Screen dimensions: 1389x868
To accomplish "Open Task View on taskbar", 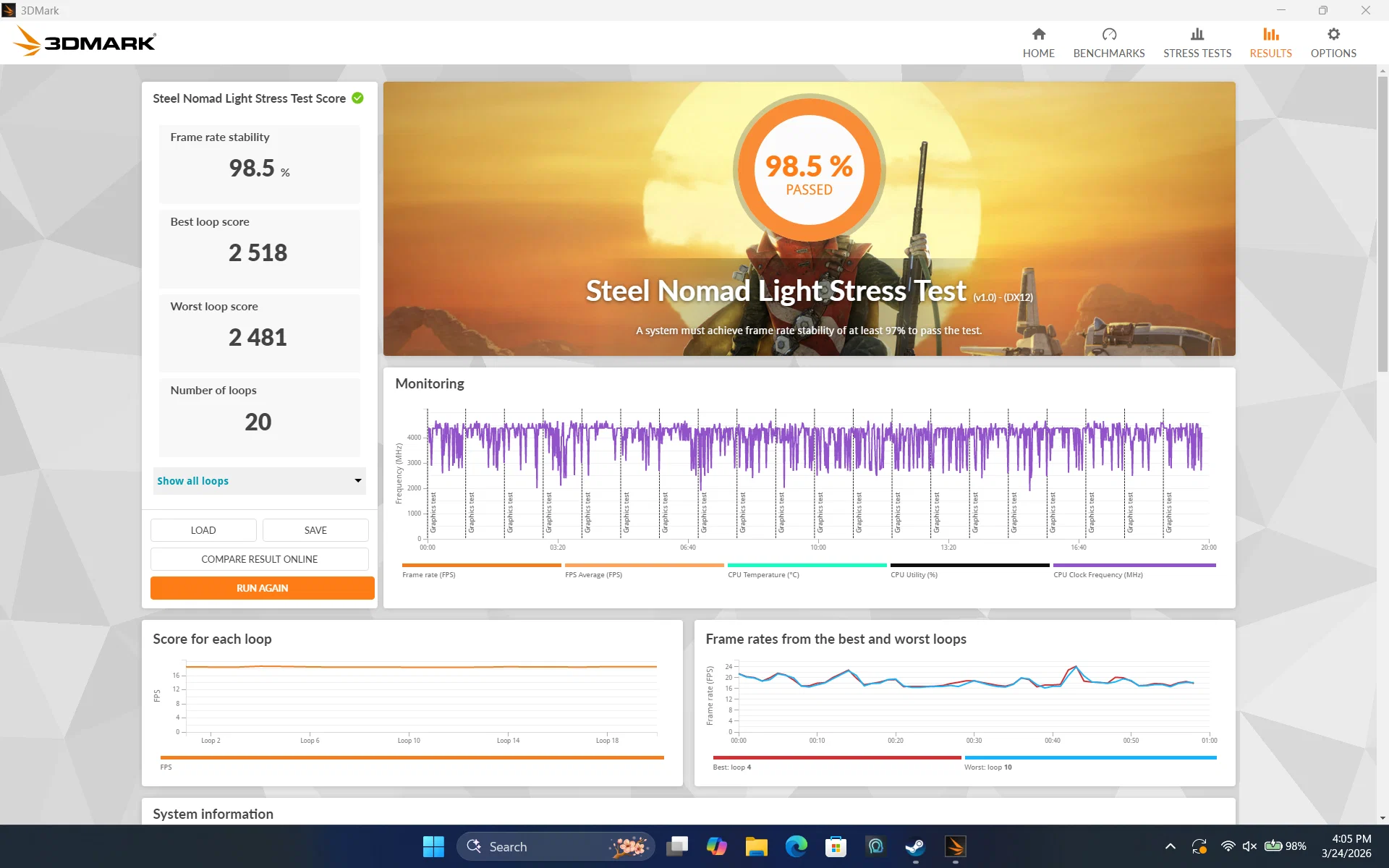I will tap(677, 846).
